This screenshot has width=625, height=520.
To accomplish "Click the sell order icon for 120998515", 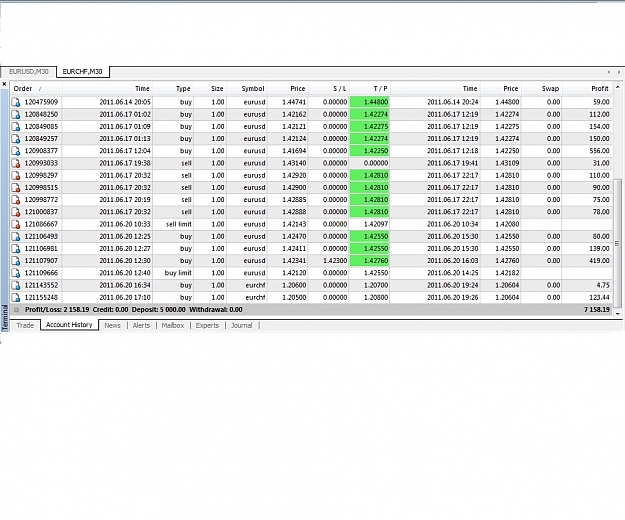I will coord(16,188).
